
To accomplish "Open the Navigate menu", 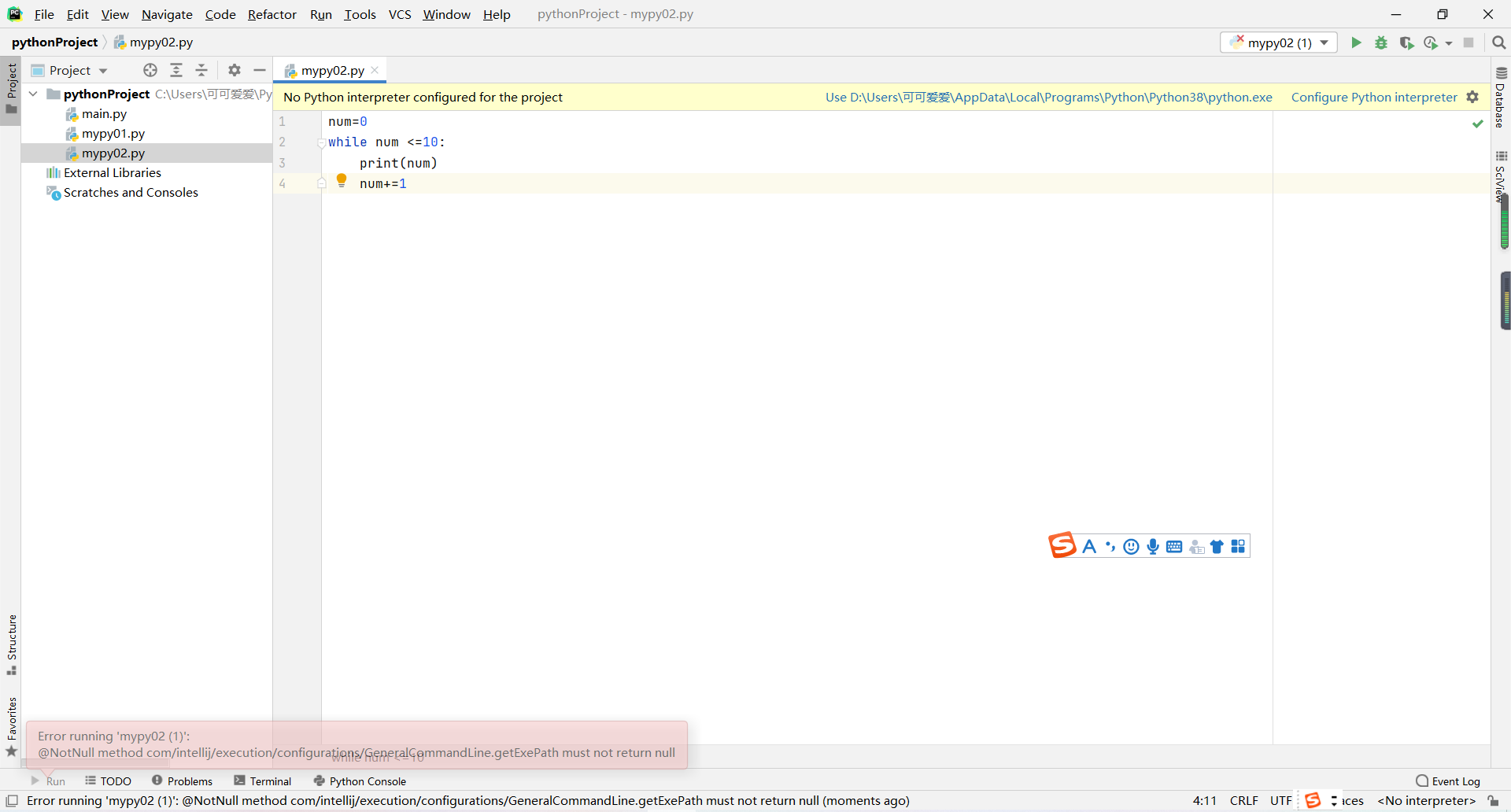I will pos(167,14).
